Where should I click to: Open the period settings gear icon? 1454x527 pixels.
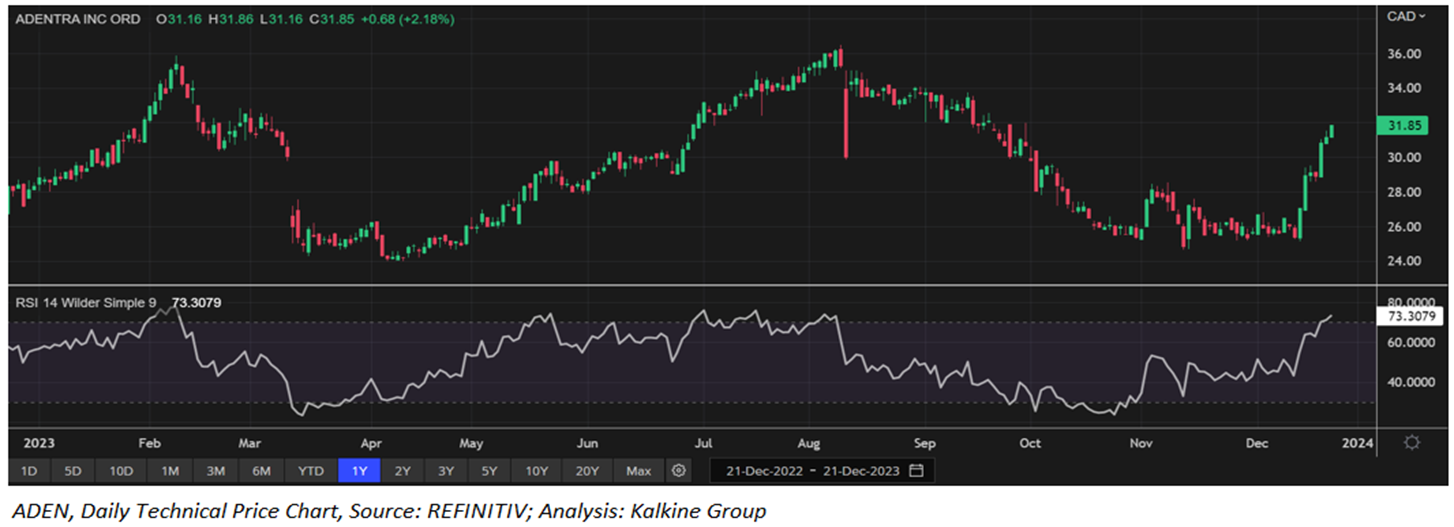pos(679,470)
